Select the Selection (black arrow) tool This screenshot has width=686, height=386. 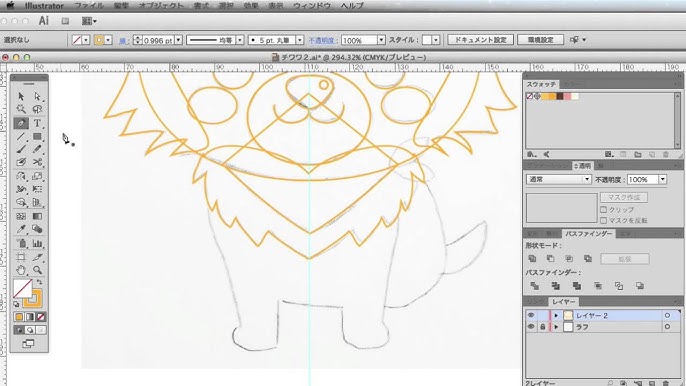21,96
